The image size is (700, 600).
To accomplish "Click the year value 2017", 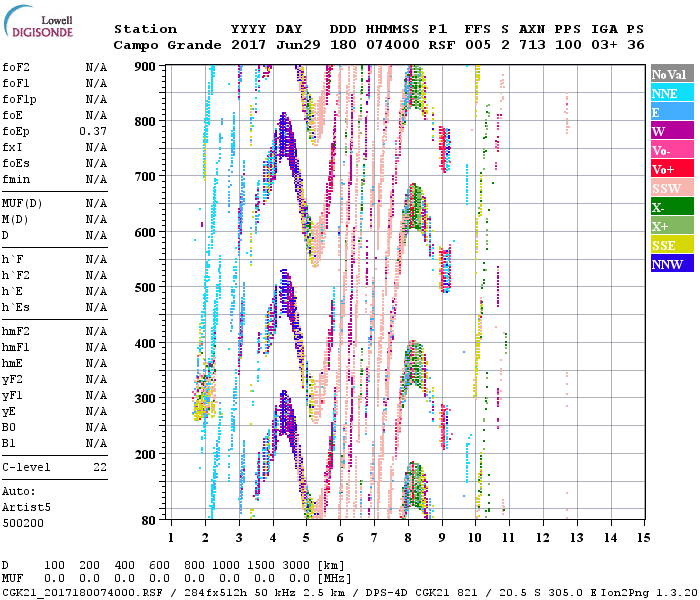I will (x=248, y=45).
